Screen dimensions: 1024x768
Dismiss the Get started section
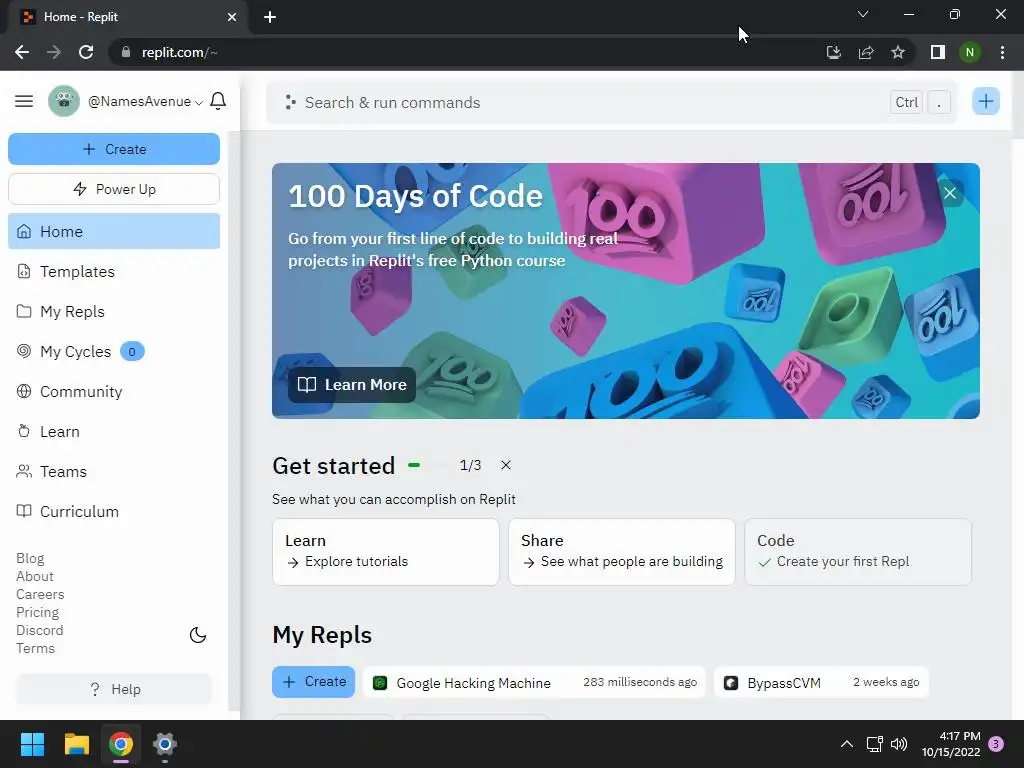pos(505,465)
